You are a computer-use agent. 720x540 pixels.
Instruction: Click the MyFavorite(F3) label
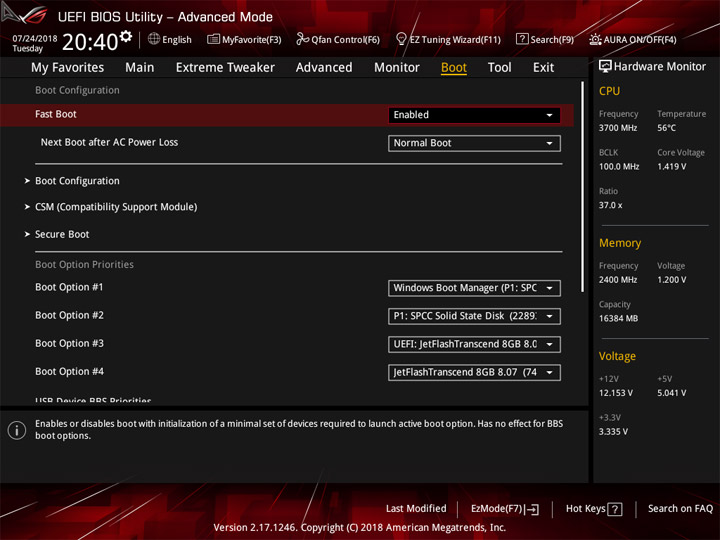252,40
